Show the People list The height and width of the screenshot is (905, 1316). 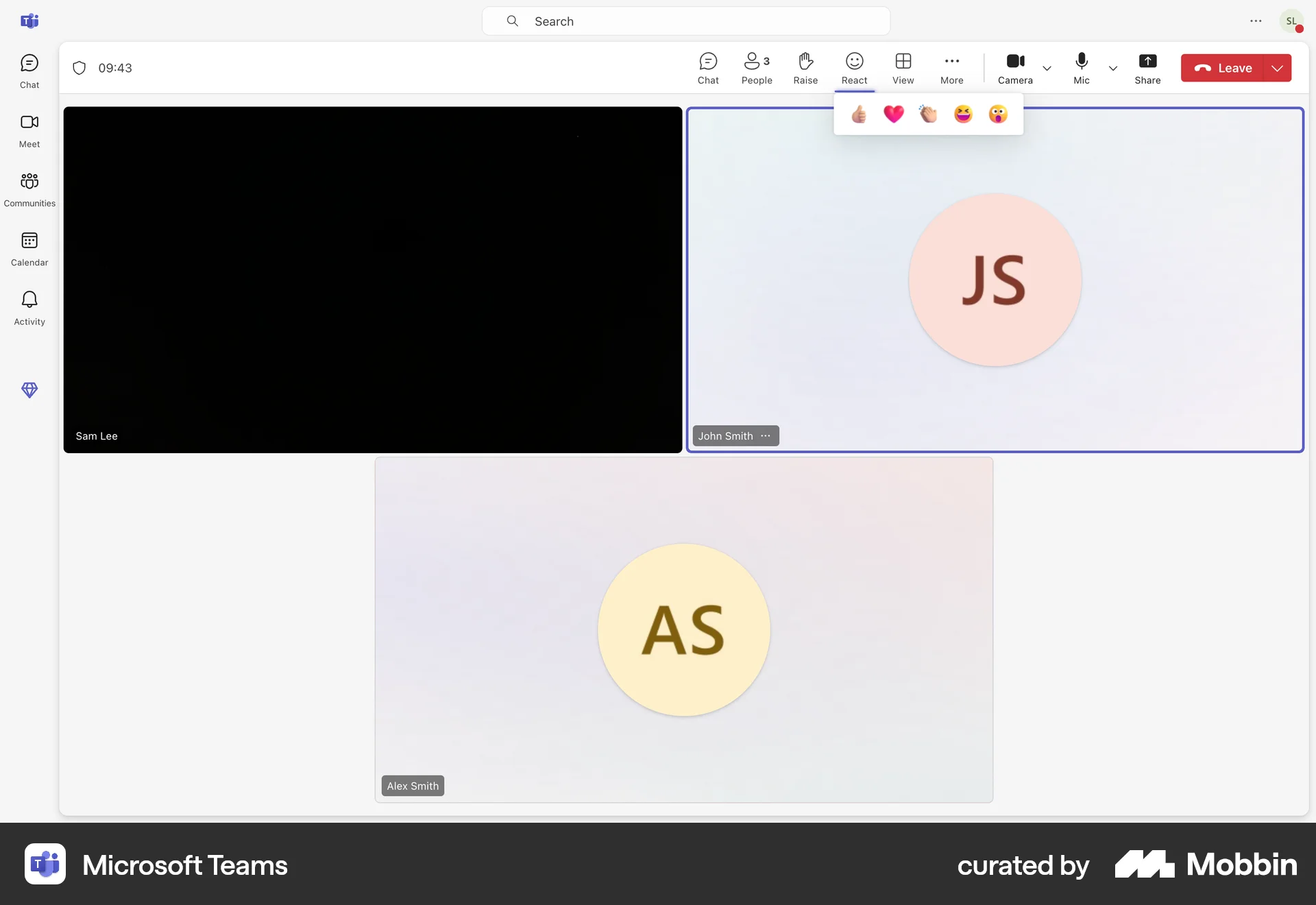(756, 67)
